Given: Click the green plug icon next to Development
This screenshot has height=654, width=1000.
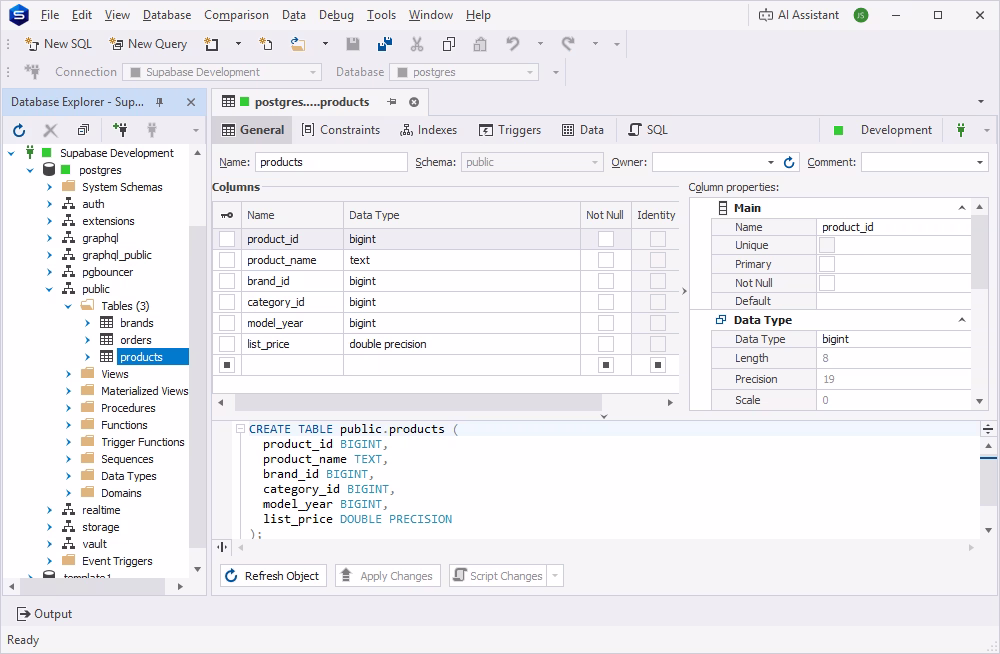Looking at the screenshot, I should pyautogui.click(x=961, y=130).
